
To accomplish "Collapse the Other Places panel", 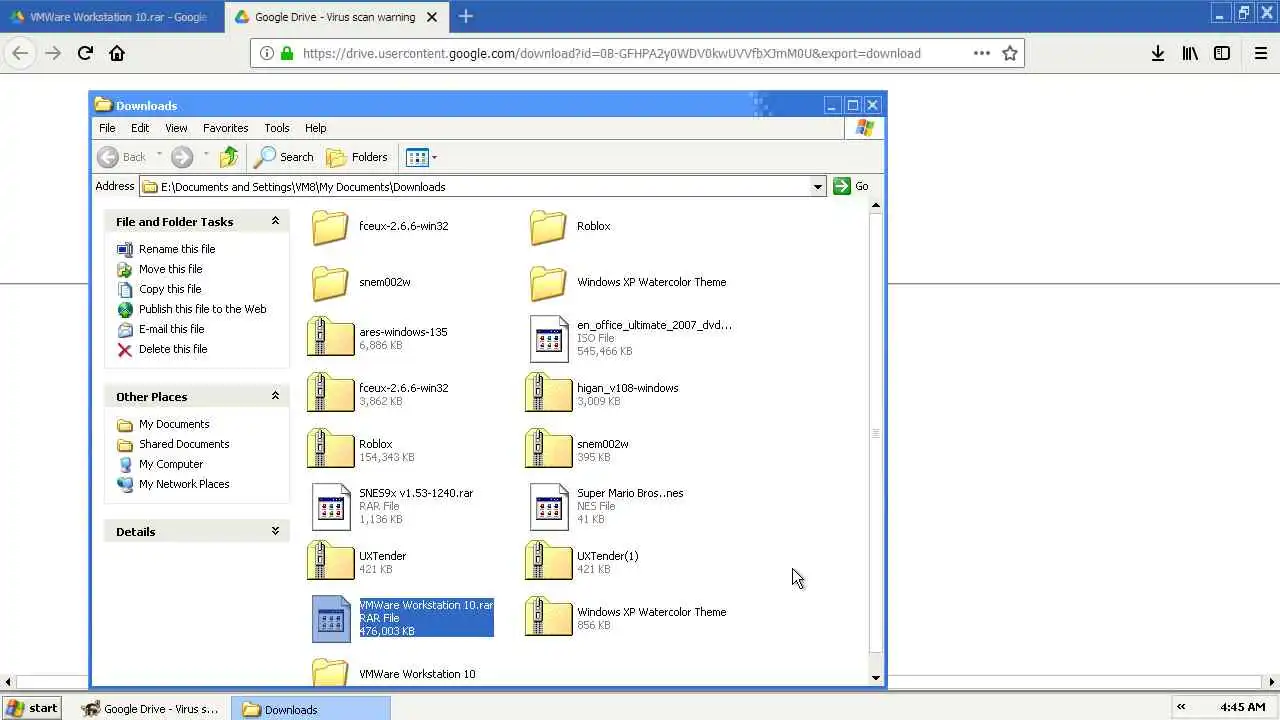I will [x=275, y=396].
